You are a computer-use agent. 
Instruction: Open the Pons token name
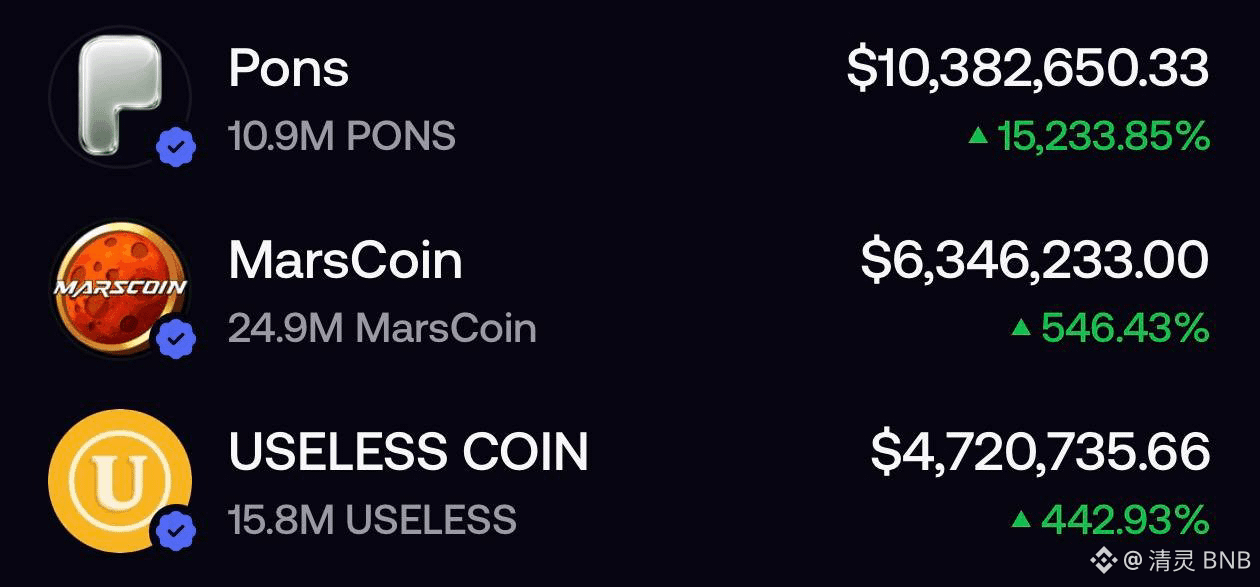pyautogui.click(x=289, y=69)
